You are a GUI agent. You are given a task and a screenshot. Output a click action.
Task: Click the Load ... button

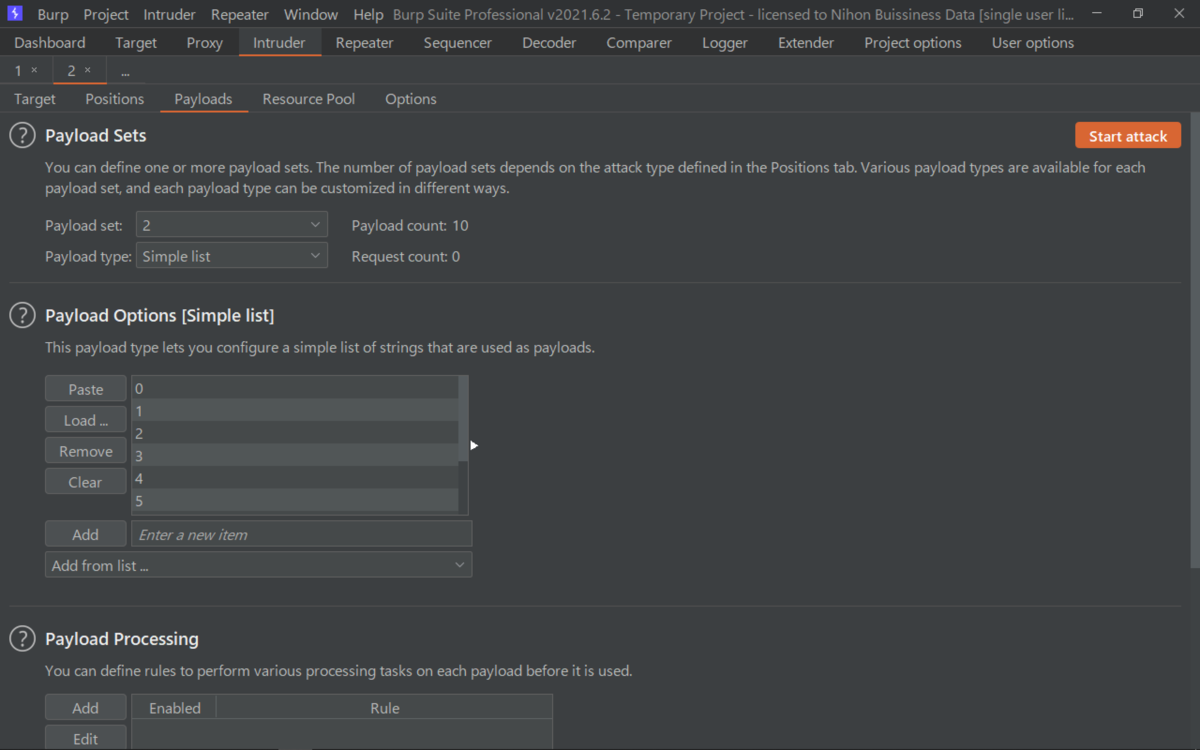tap(86, 420)
